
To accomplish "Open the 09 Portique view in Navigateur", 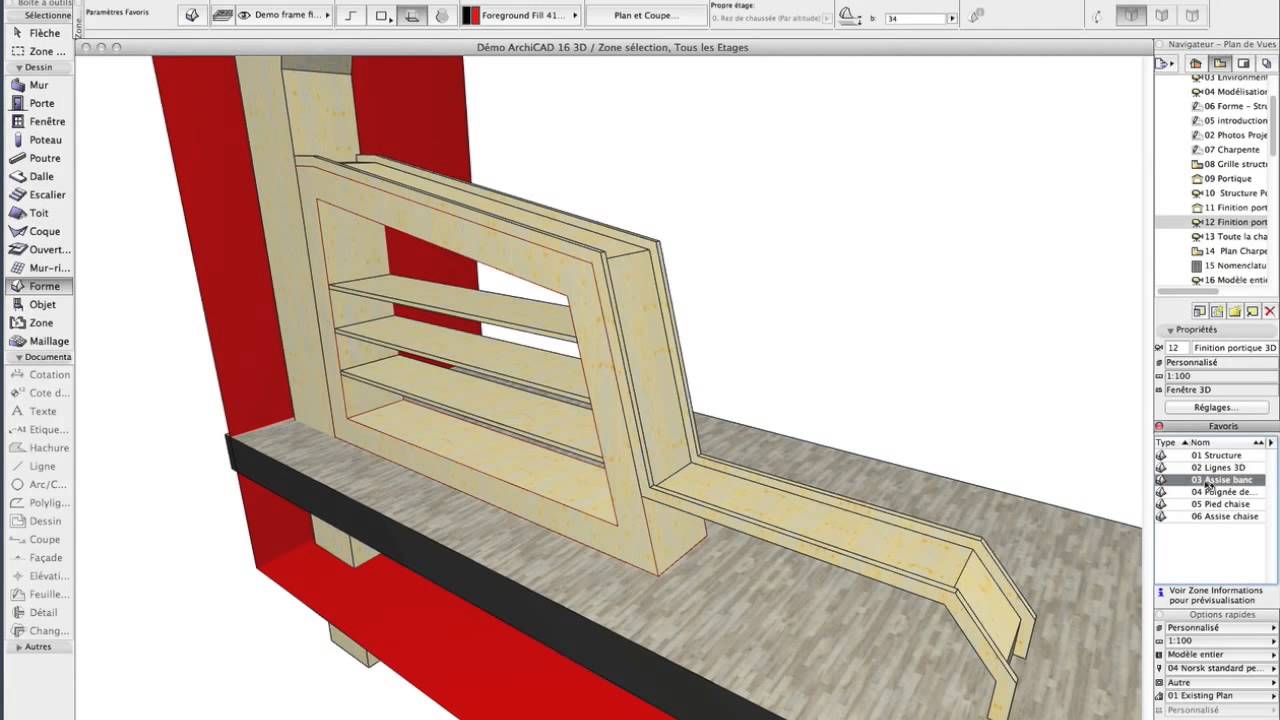I will pyautogui.click(x=1228, y=178).
